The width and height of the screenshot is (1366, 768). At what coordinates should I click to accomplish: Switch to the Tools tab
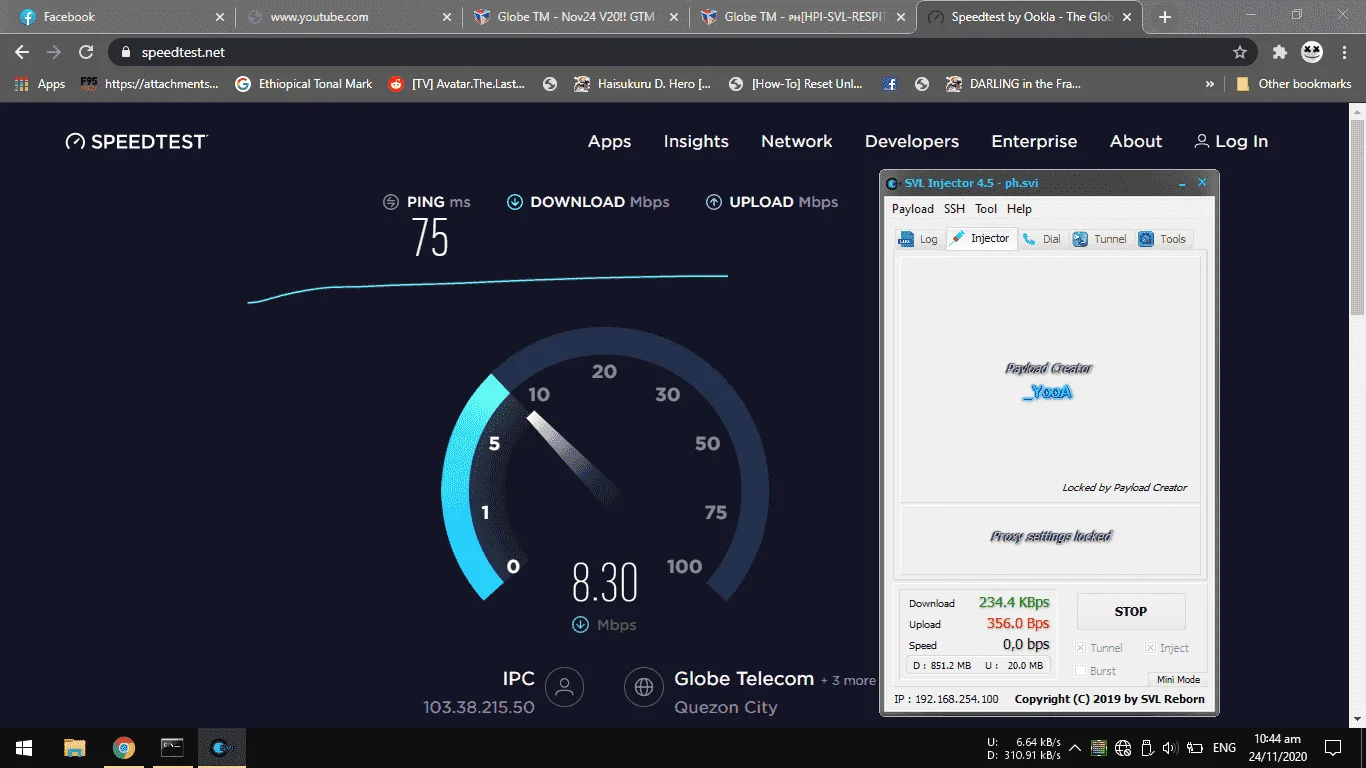click(1162, 239)
